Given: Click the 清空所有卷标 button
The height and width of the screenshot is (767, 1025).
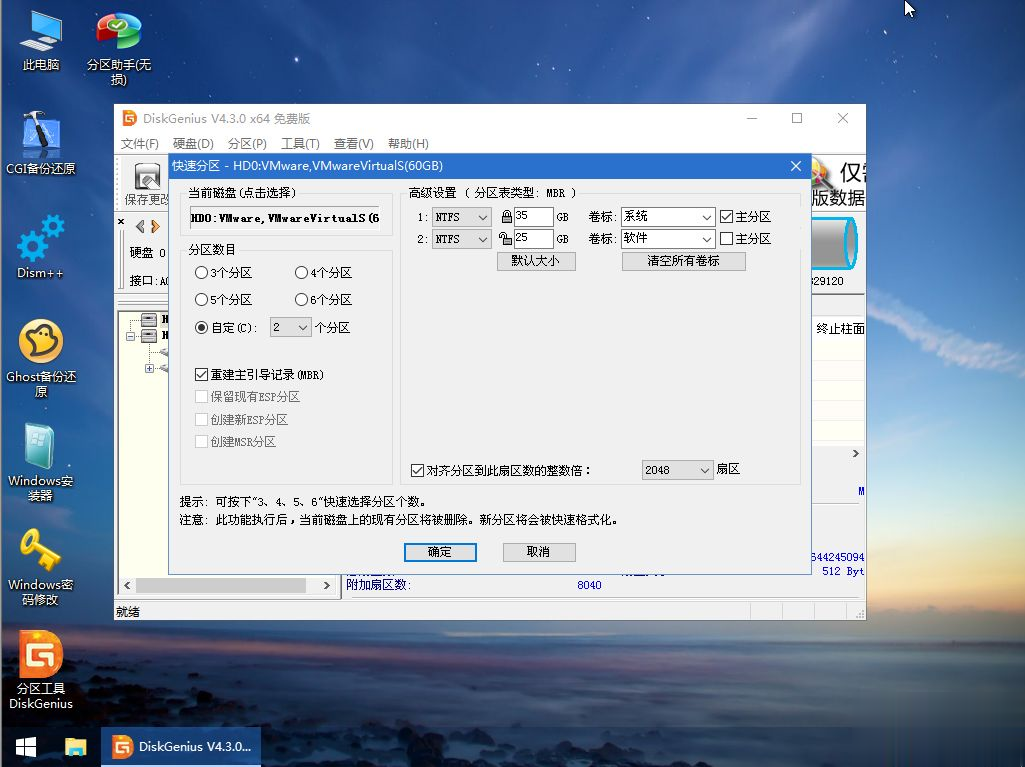Looking at the screenshot, I should (x=683, y=260).
